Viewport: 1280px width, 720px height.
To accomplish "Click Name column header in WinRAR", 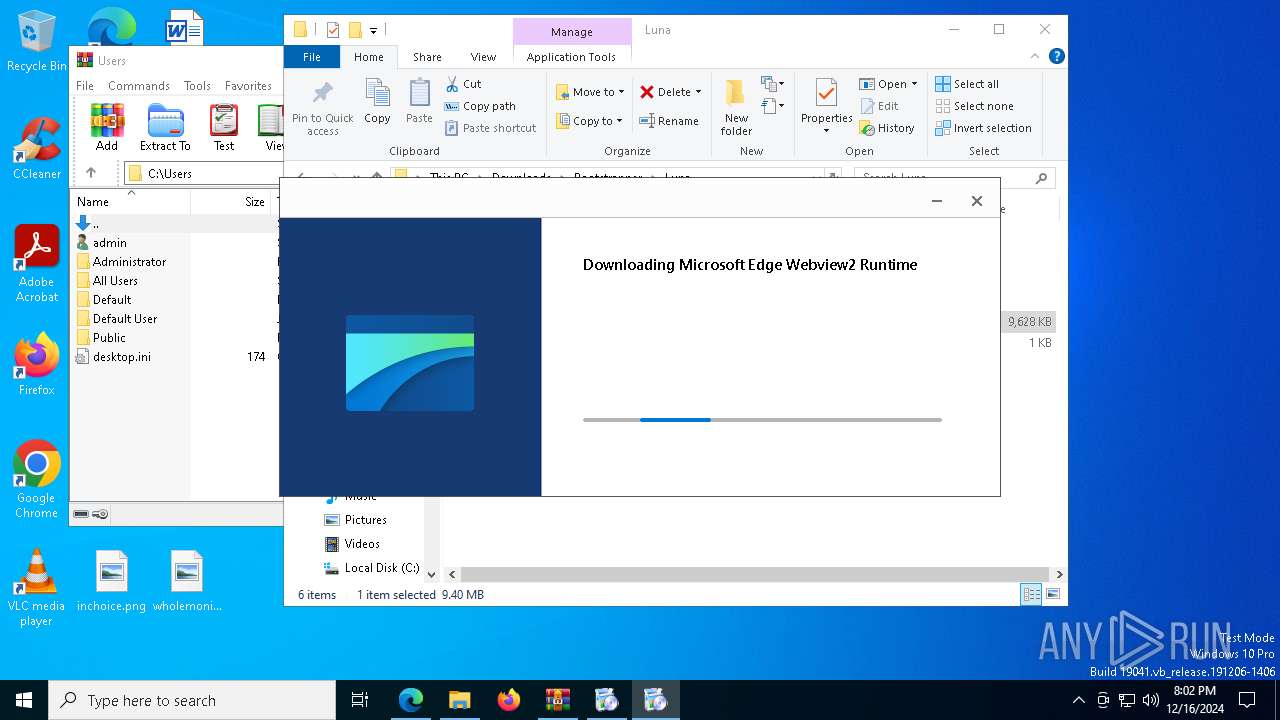I will (131, 201).
